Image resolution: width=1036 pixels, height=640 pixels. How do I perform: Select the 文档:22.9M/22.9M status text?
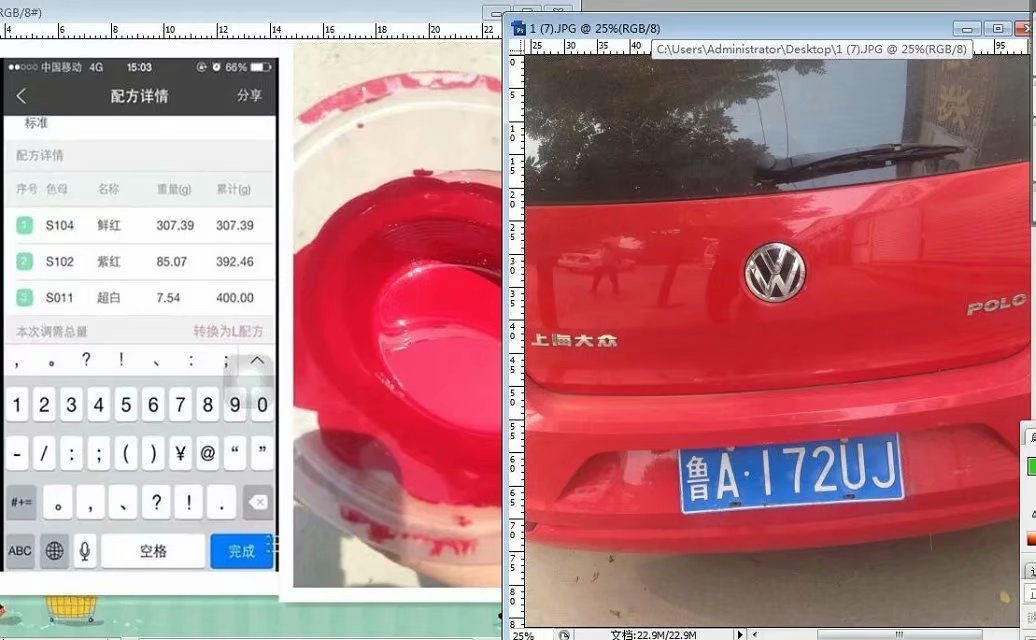[x=653, y=635]
